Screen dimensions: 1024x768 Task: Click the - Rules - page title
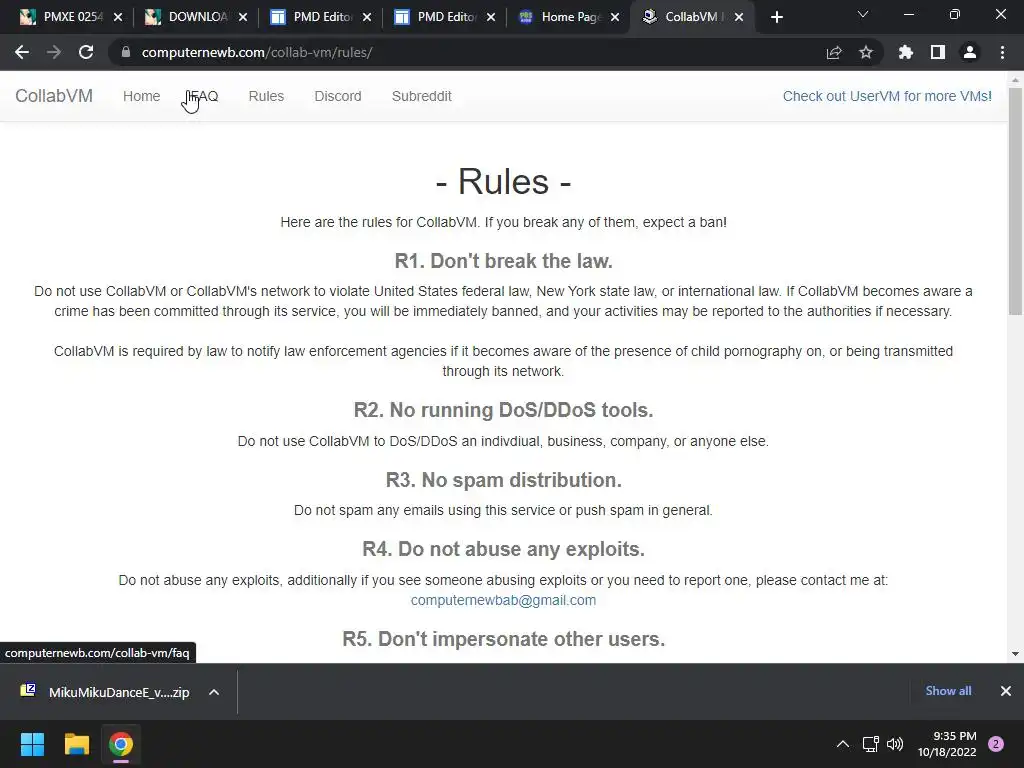[x=504, y=182]
